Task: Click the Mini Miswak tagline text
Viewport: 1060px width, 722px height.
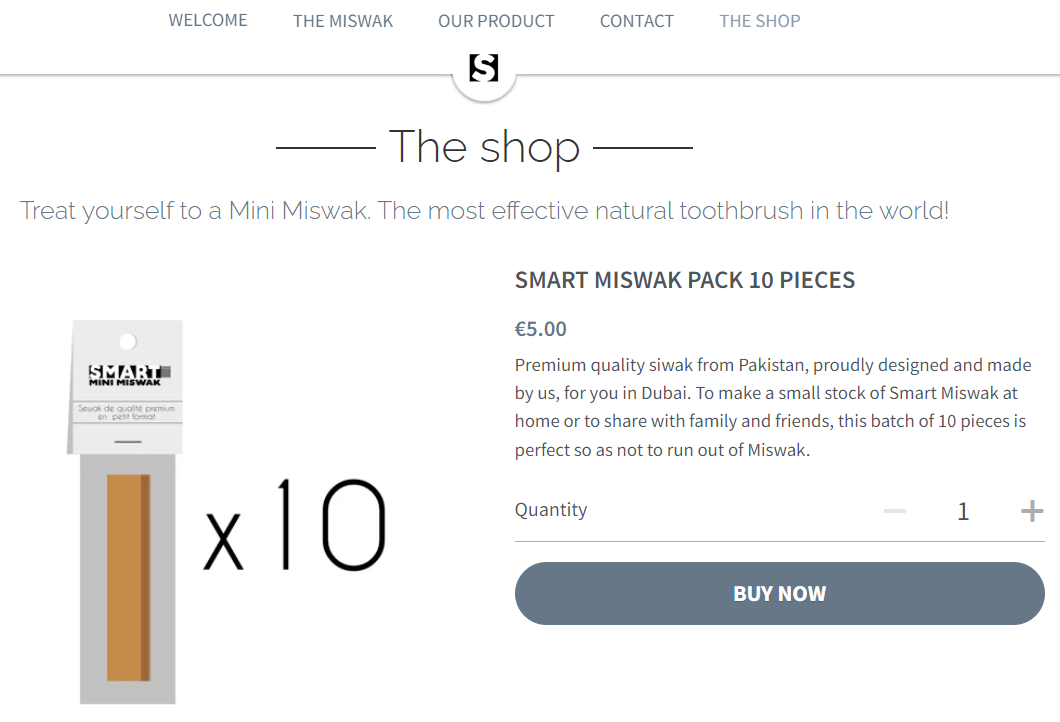Action: pos(483,211)
